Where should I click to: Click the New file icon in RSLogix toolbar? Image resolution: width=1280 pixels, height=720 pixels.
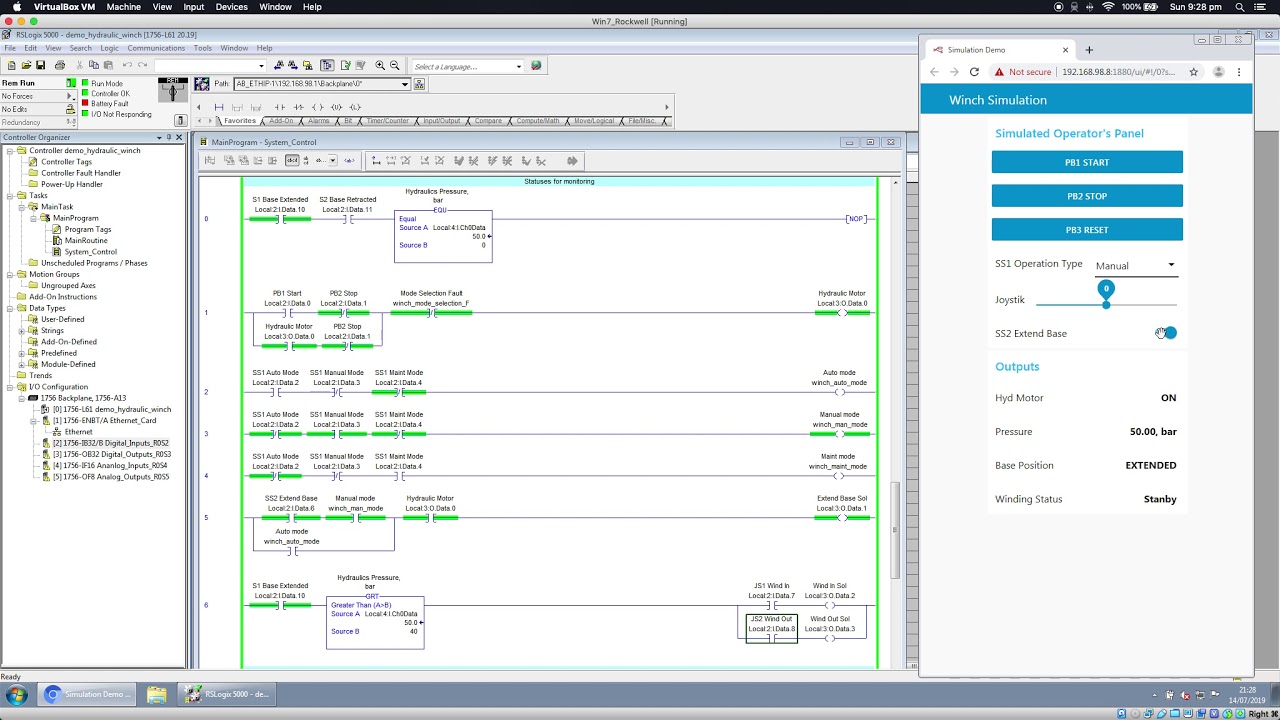point(12,65)
